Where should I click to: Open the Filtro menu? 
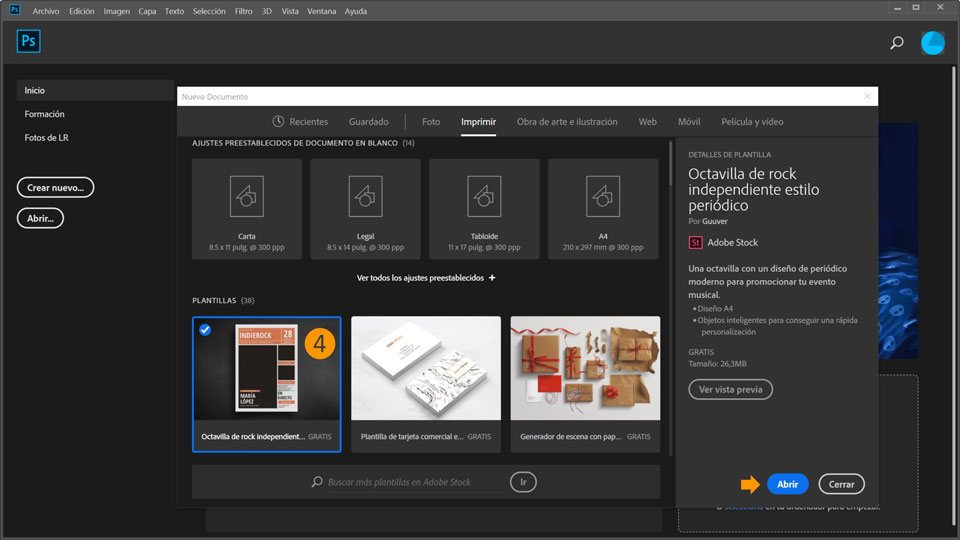[x=244, y=11]
